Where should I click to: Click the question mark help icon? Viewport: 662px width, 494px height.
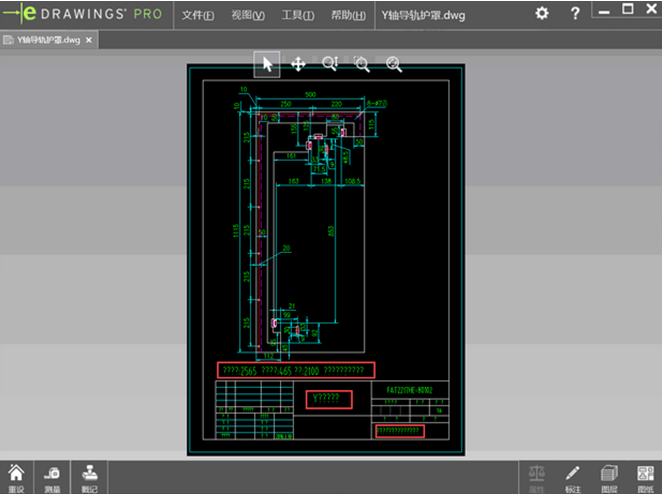[575, 14]
